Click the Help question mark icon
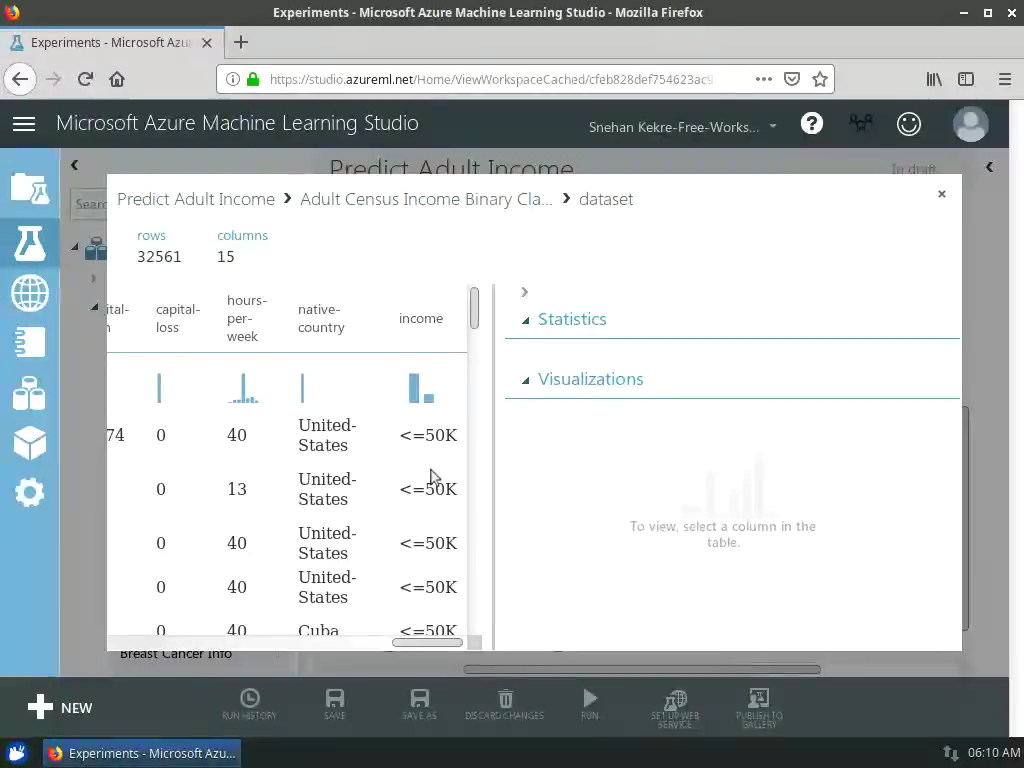This screenshot has height=768, width=1024. click(x=812, y=123)
